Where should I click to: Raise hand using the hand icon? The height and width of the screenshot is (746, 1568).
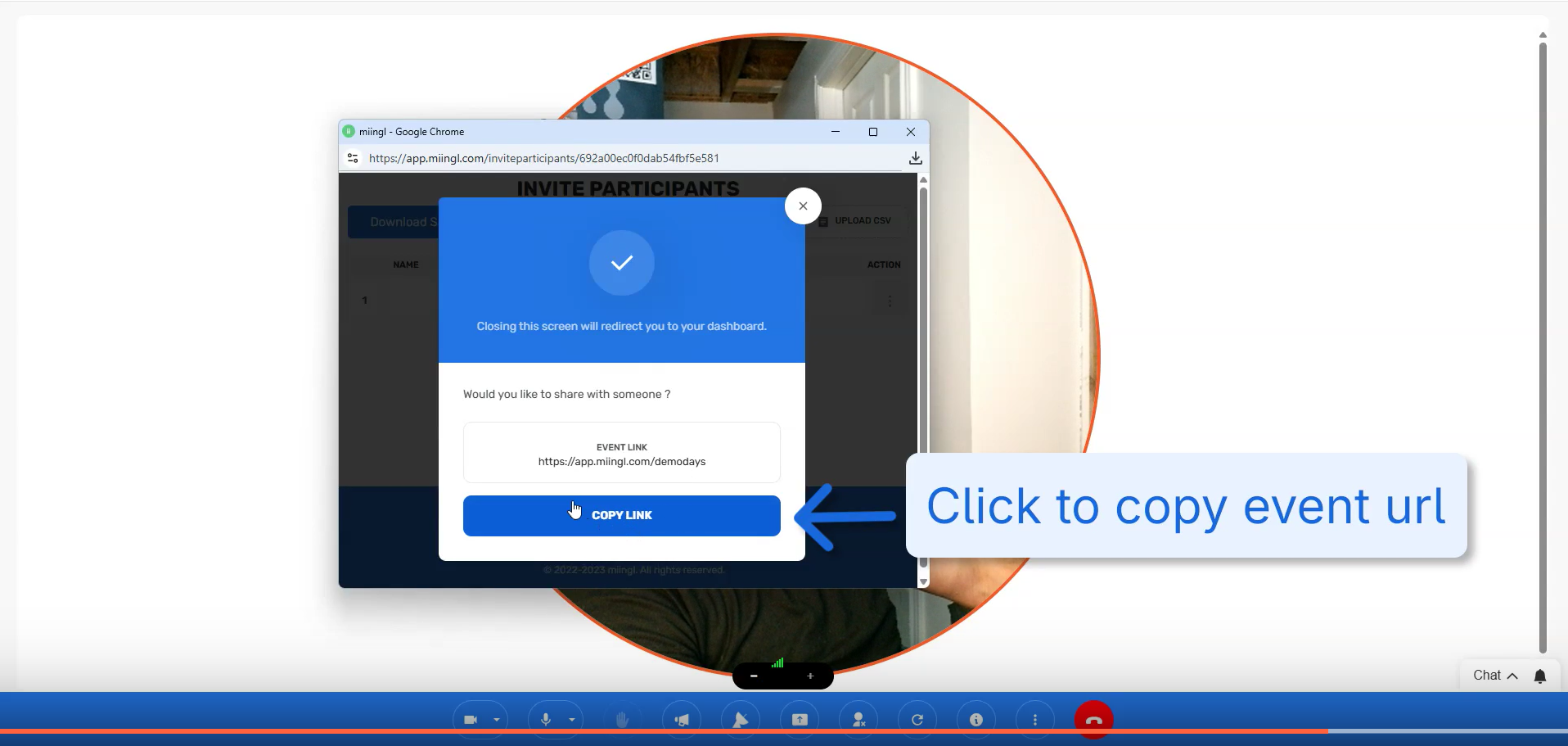pyautogui.click(x=623, y=720)
